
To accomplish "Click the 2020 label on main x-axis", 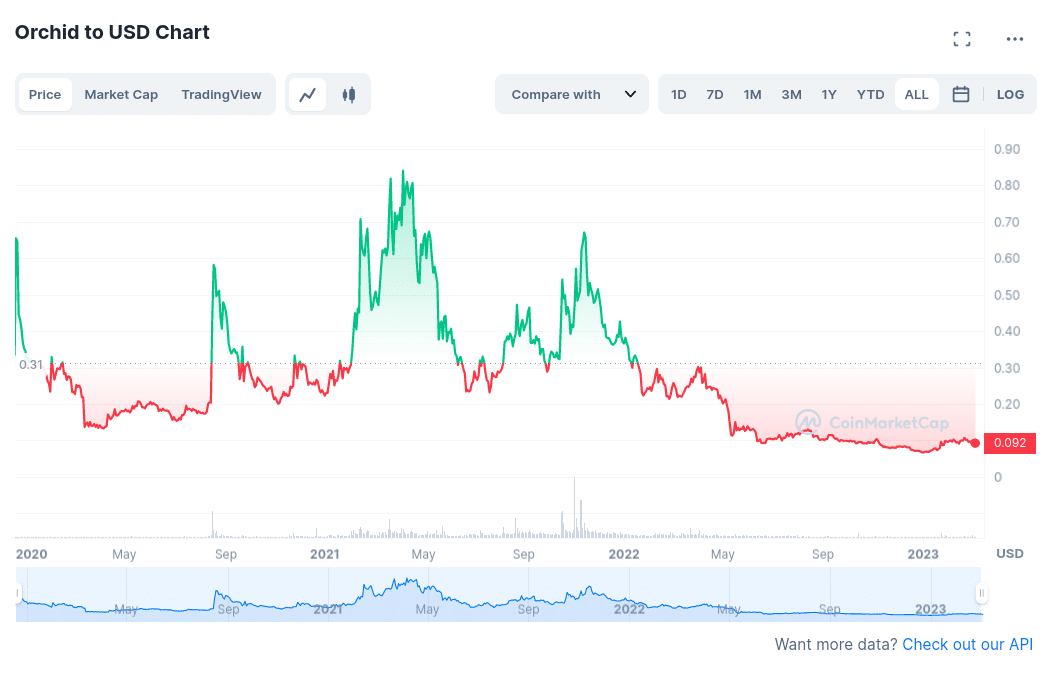I will [x=31, y=554].
